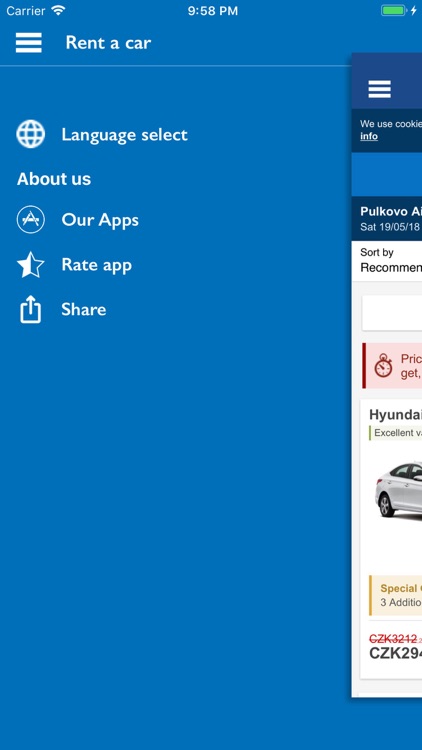Tap the stopwatch price alert icon
This screenshot has width=422, height=750.
pyautogui.click(x=383, y=366)
